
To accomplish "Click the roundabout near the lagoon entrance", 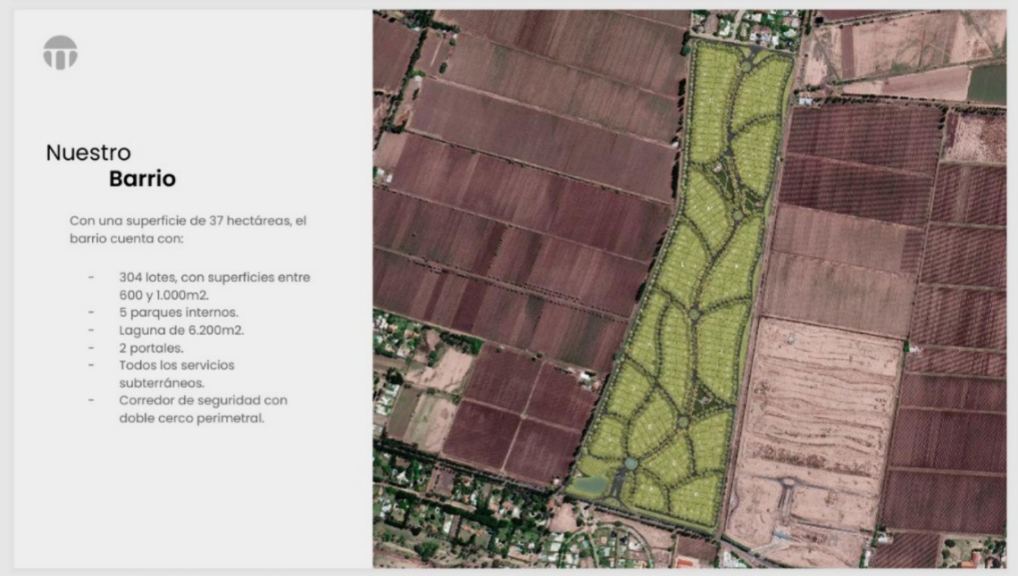I will [x=631, y=464].
